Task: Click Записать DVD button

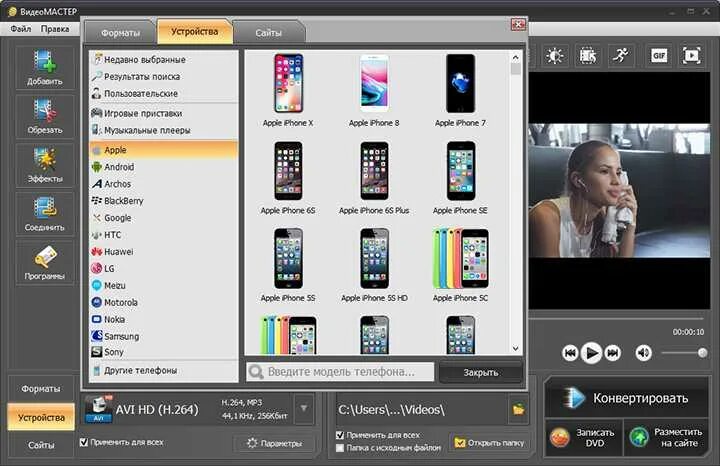Action: [584, 438]
